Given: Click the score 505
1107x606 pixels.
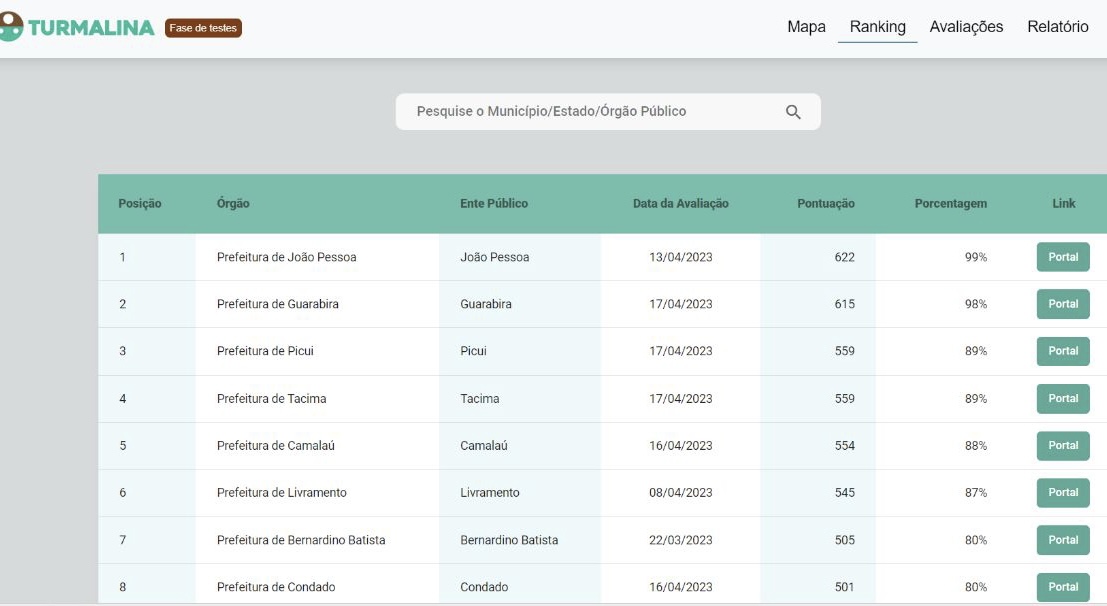Looking at the screenshot, I should 844,540.
